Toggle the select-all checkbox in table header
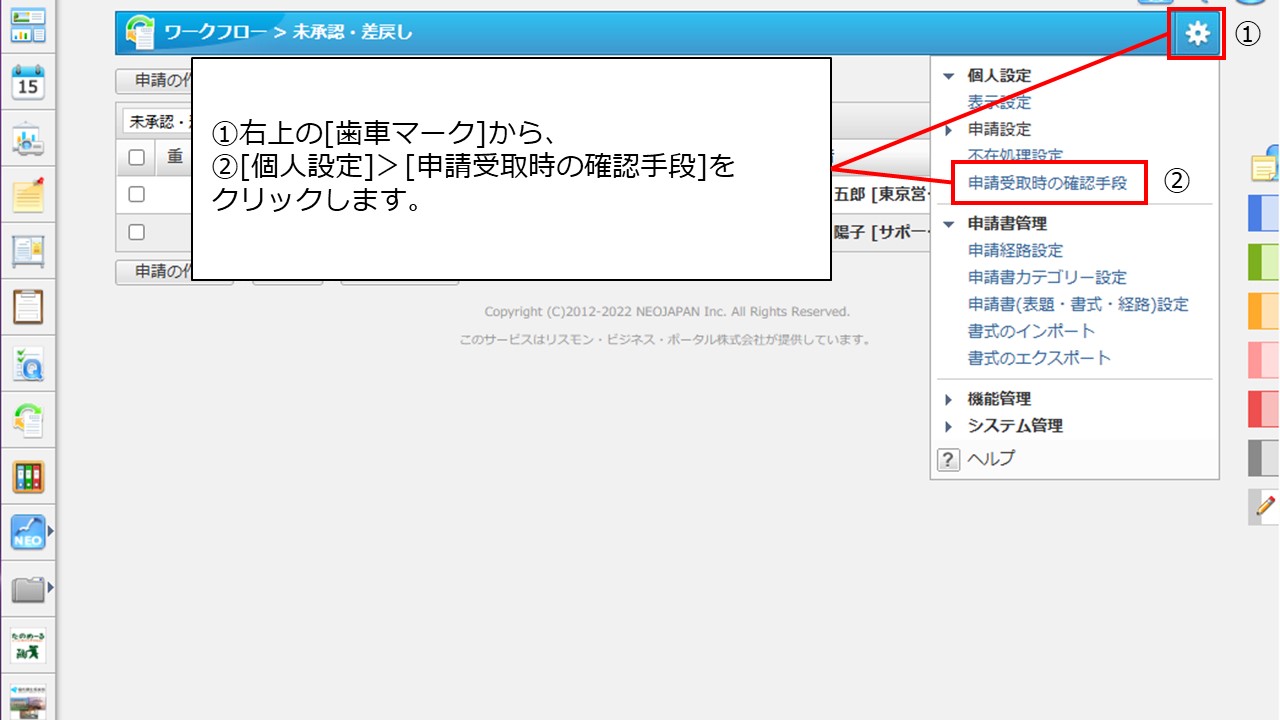The height and width of the screenshot is (720, 1280). click(137, 157)
